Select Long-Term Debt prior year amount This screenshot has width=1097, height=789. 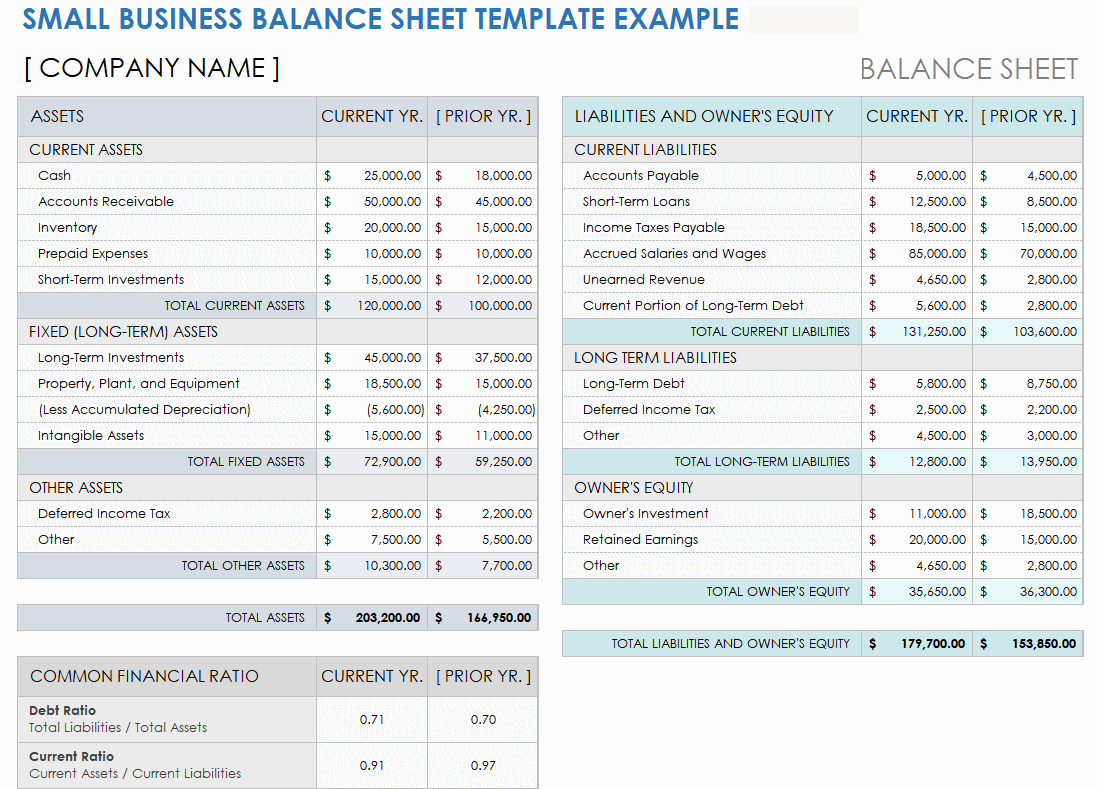[x=1028, y=384]
